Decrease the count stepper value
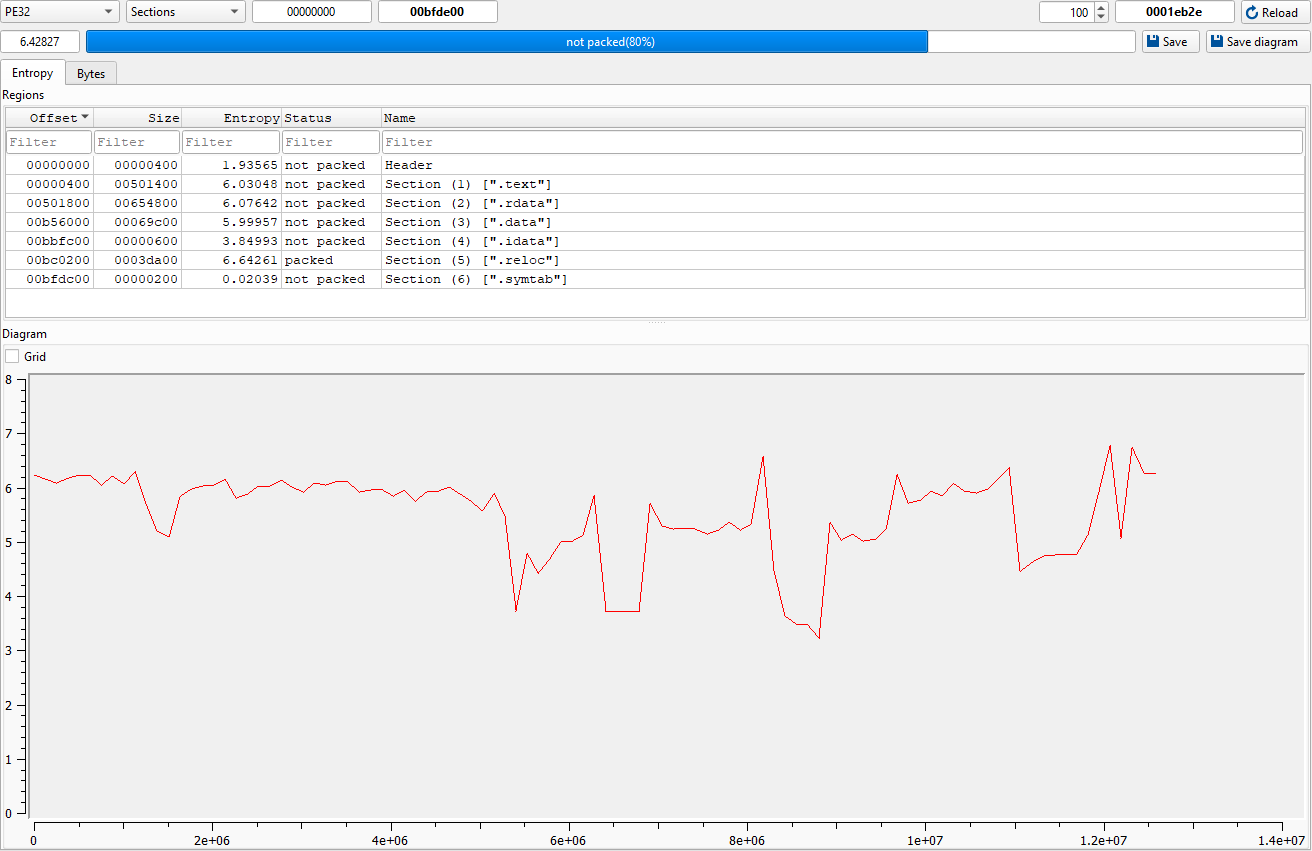The image size is (1312, 851). pos(1102,17)
